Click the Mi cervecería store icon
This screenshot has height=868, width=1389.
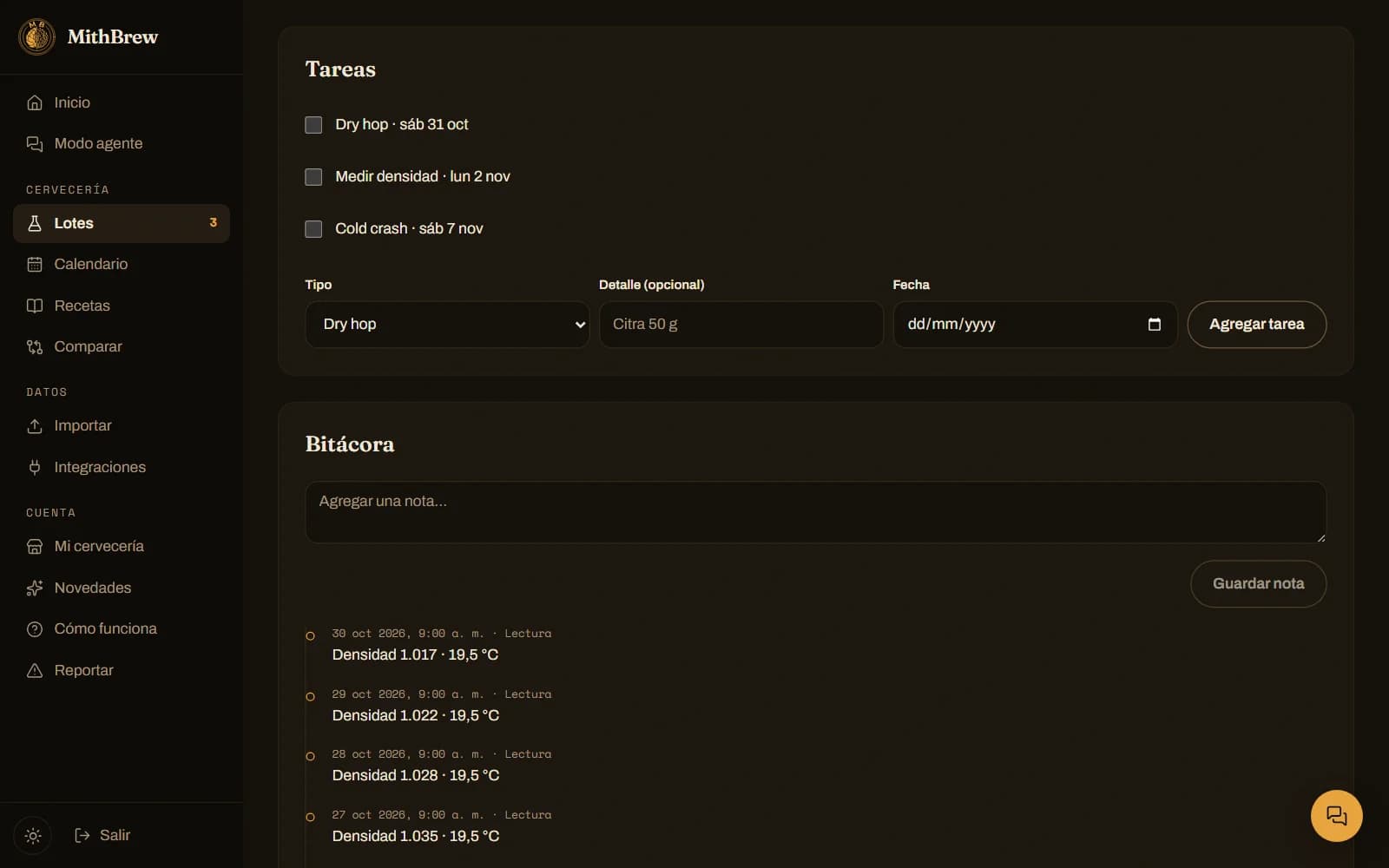(35, 546)
